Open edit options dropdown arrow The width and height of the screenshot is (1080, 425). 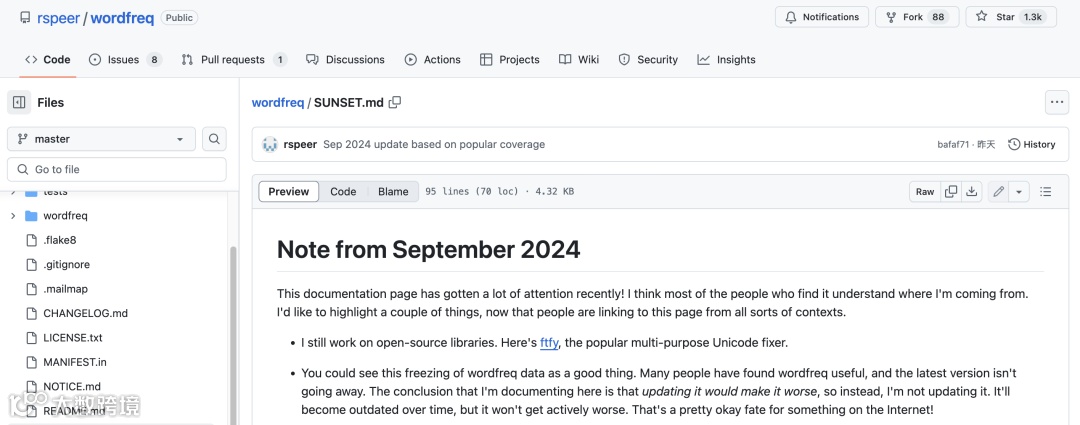(x=1019, y=192)
